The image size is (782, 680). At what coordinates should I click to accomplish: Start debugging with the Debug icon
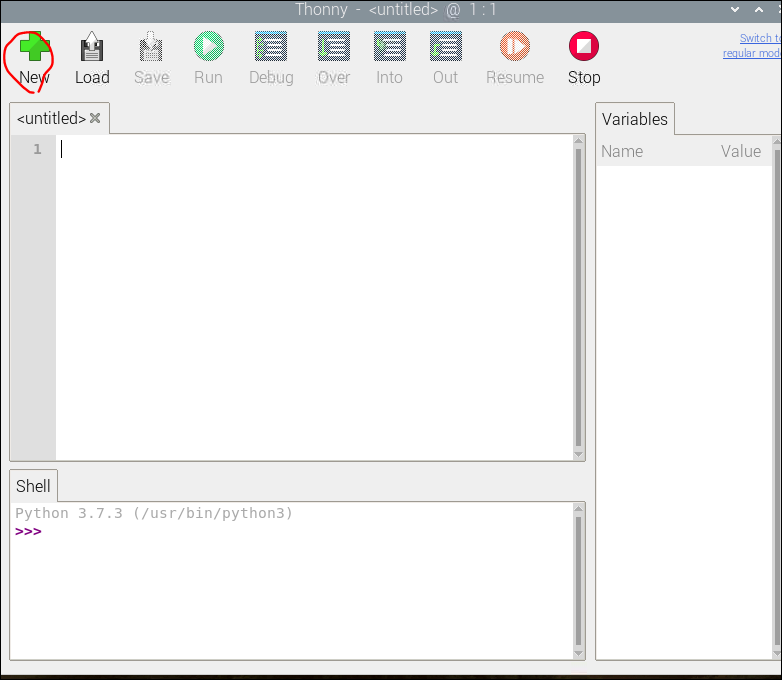(x=271, y=46)
